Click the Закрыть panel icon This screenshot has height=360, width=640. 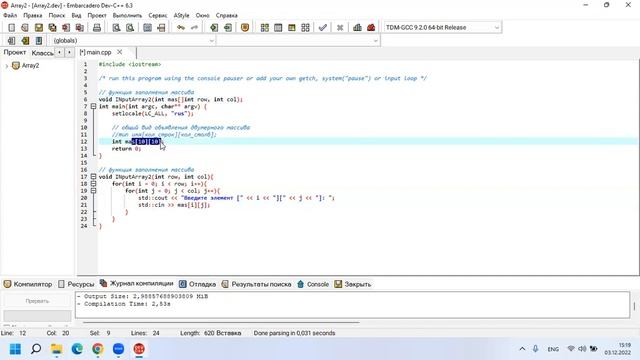point(338,284)
